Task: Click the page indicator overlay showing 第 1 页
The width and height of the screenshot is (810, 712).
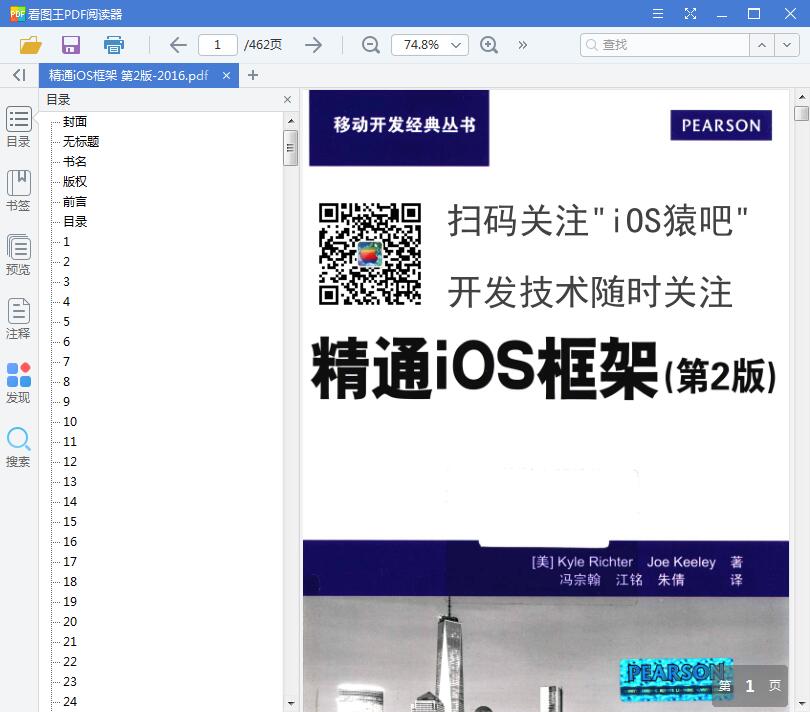Action: 750,686
